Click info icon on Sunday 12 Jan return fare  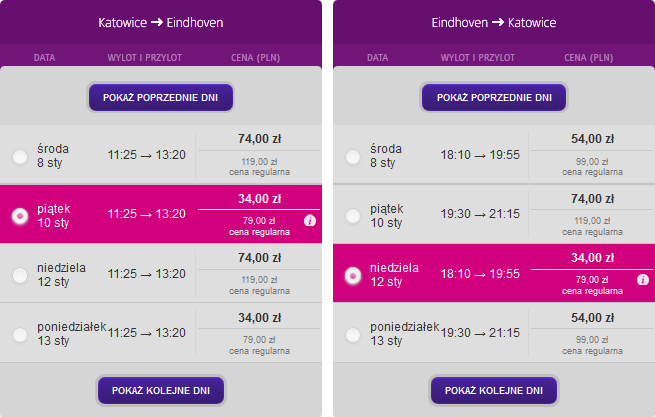[x=642, y=280]
